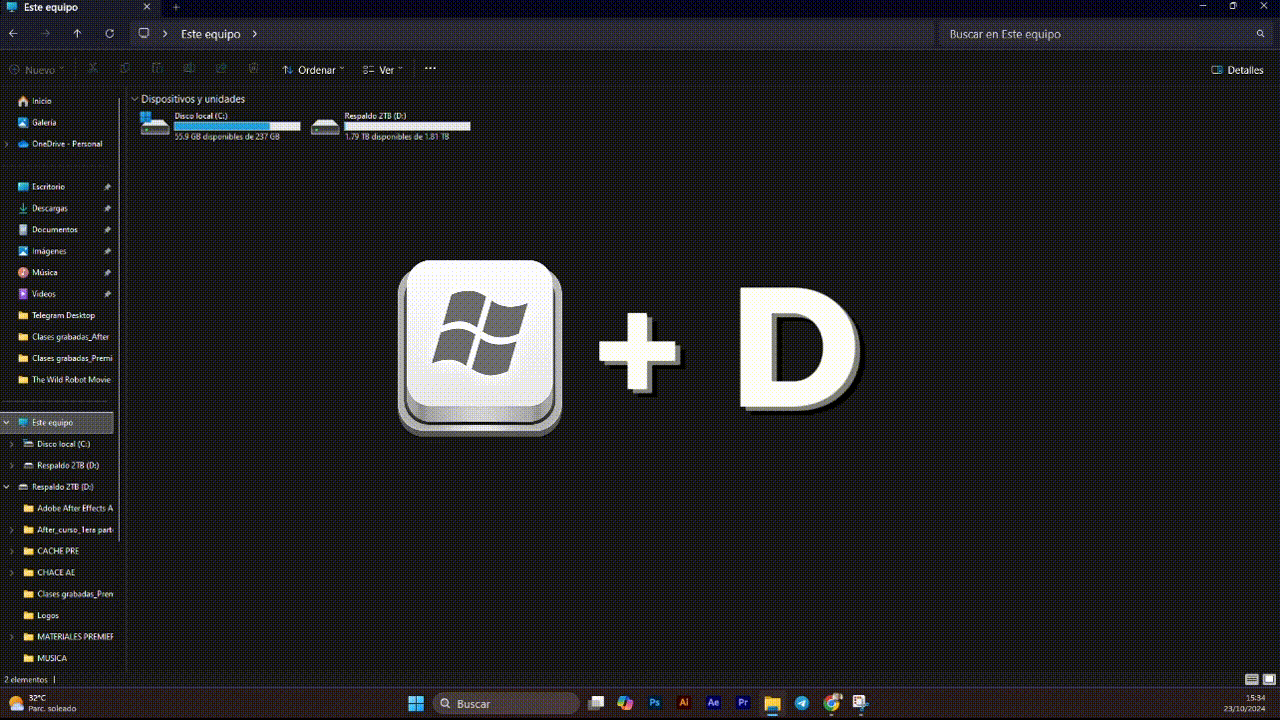Screen dimensions: 1280x720
Task: Click the Back navigation arrow
Action: pos(13,33)
